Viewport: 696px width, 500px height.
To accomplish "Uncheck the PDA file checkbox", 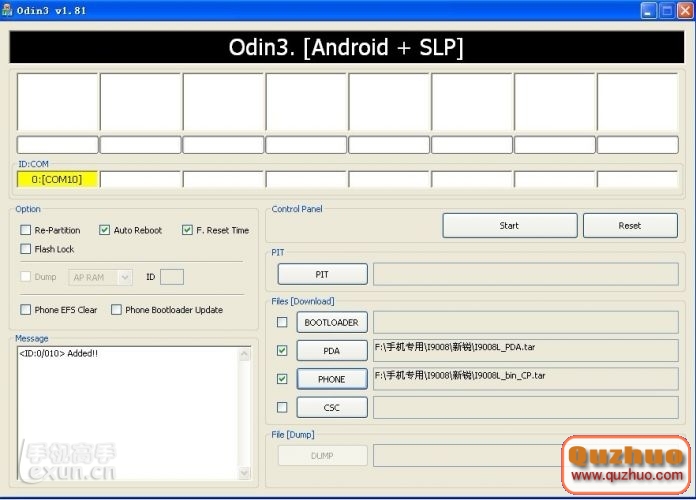I will point(282,351).
